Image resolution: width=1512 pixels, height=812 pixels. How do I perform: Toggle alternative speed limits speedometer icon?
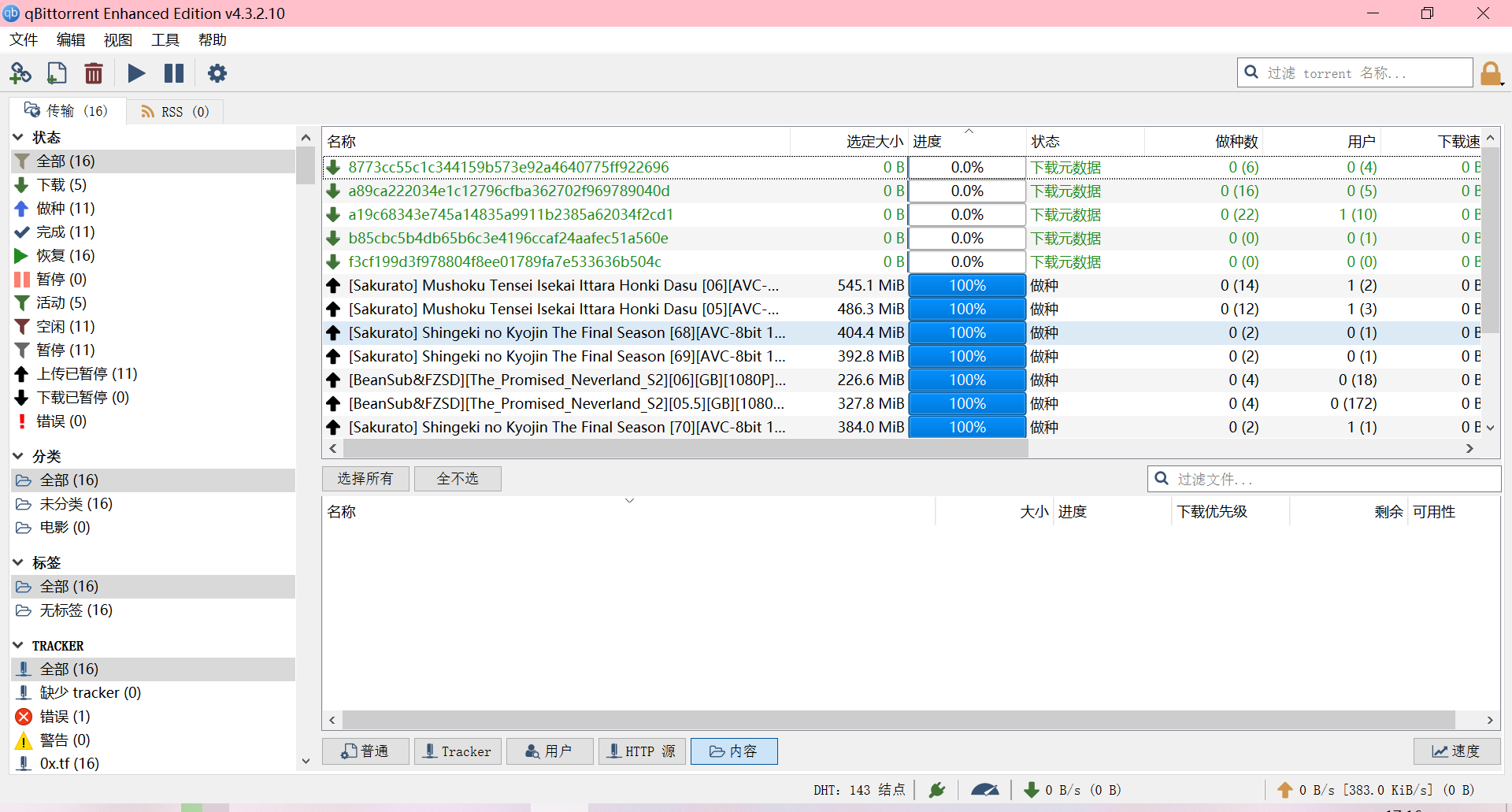984,790
